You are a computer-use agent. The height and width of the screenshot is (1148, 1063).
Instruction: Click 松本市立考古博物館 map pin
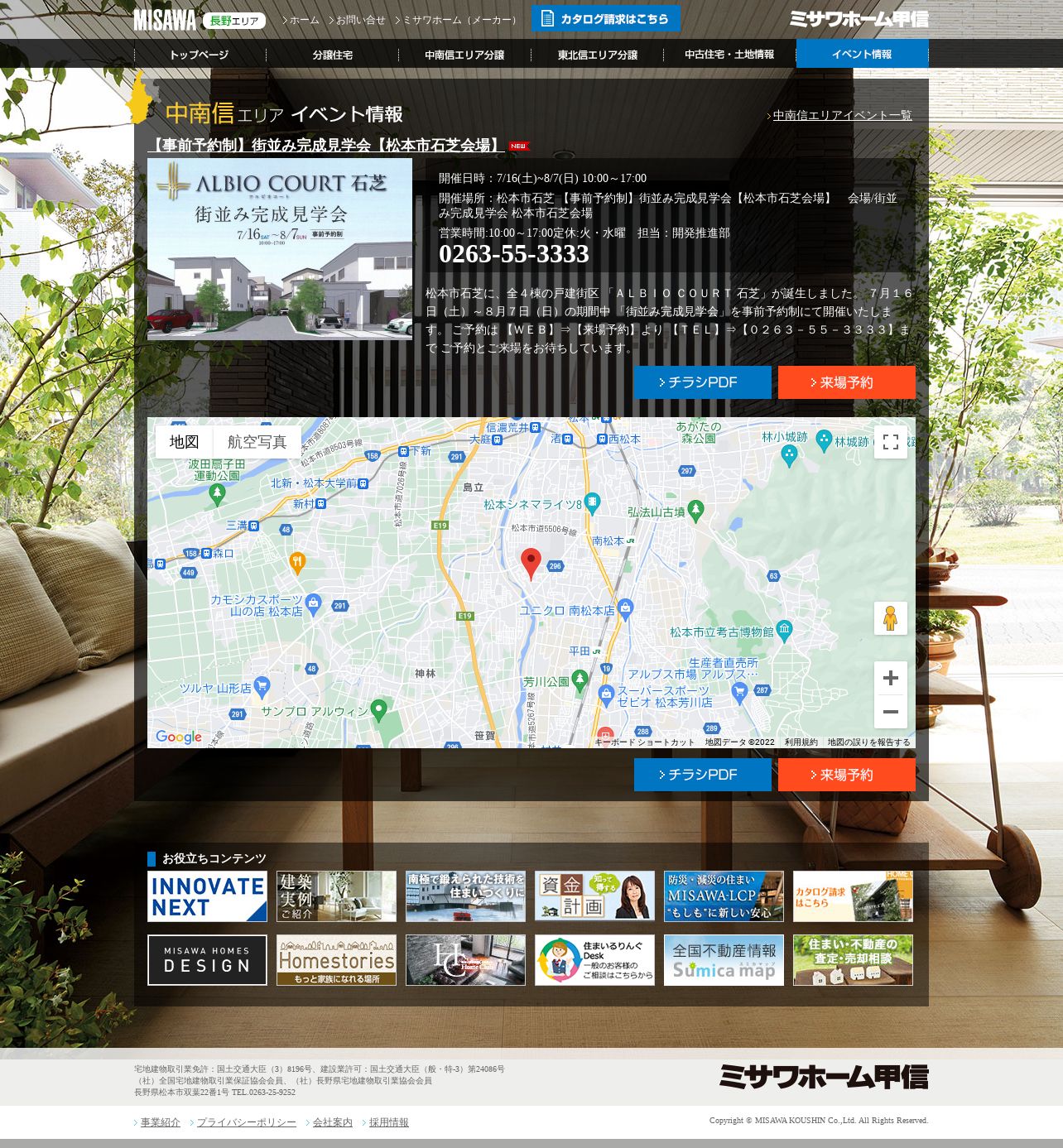(784, 631)
